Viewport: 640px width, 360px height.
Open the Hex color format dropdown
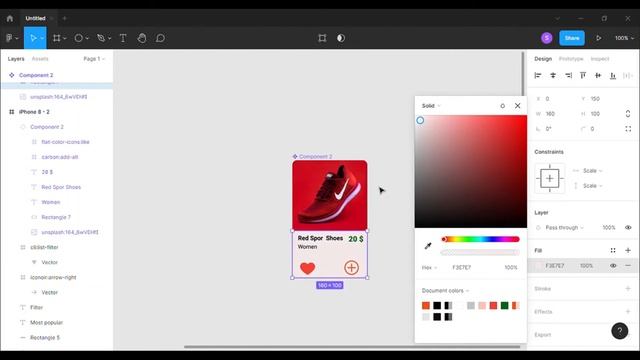point(429,267)
